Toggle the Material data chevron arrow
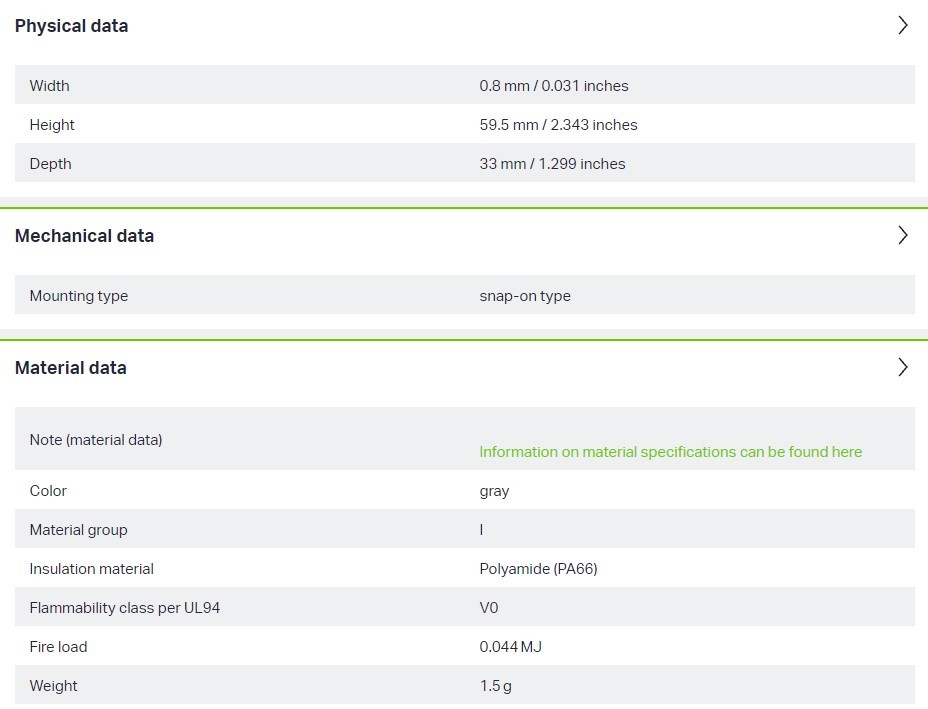This screenshot has width=928, height=709. tap(902, 368)
